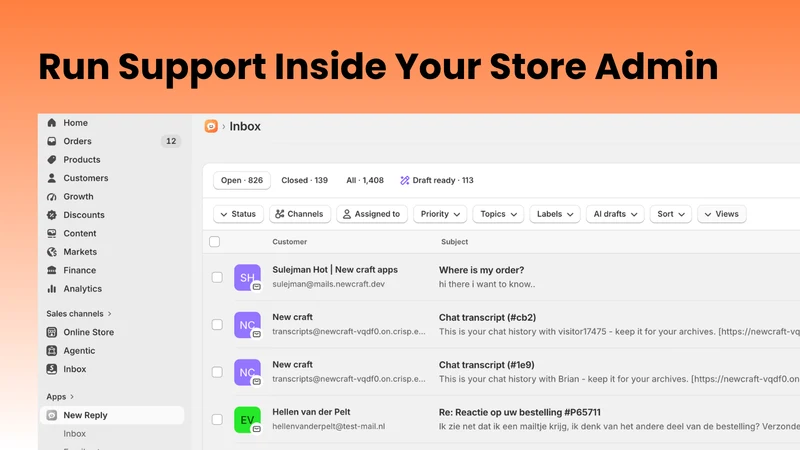Open Inbox sub-item under New Reply
The image size is (800, 450).
[74, 433]
